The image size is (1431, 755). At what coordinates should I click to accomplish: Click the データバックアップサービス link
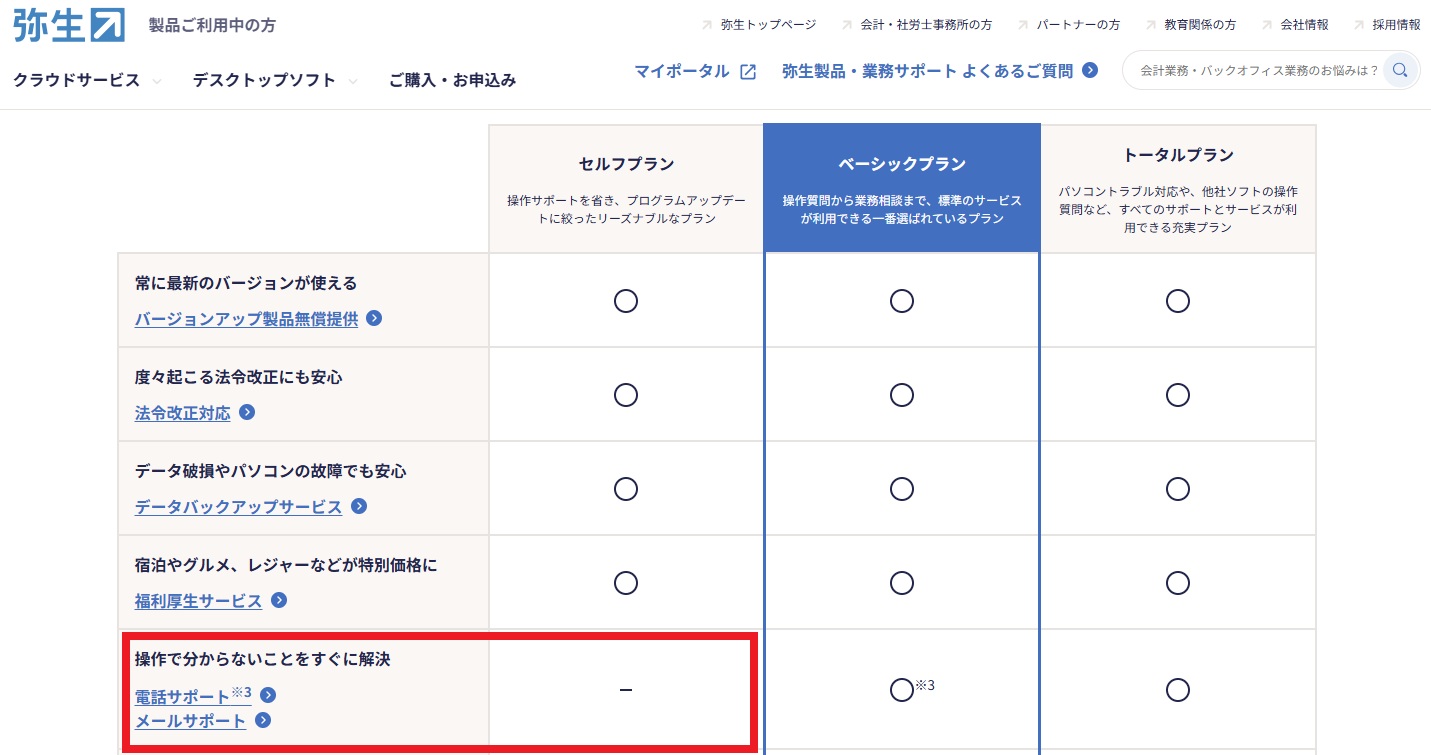(x=238, y=507)
